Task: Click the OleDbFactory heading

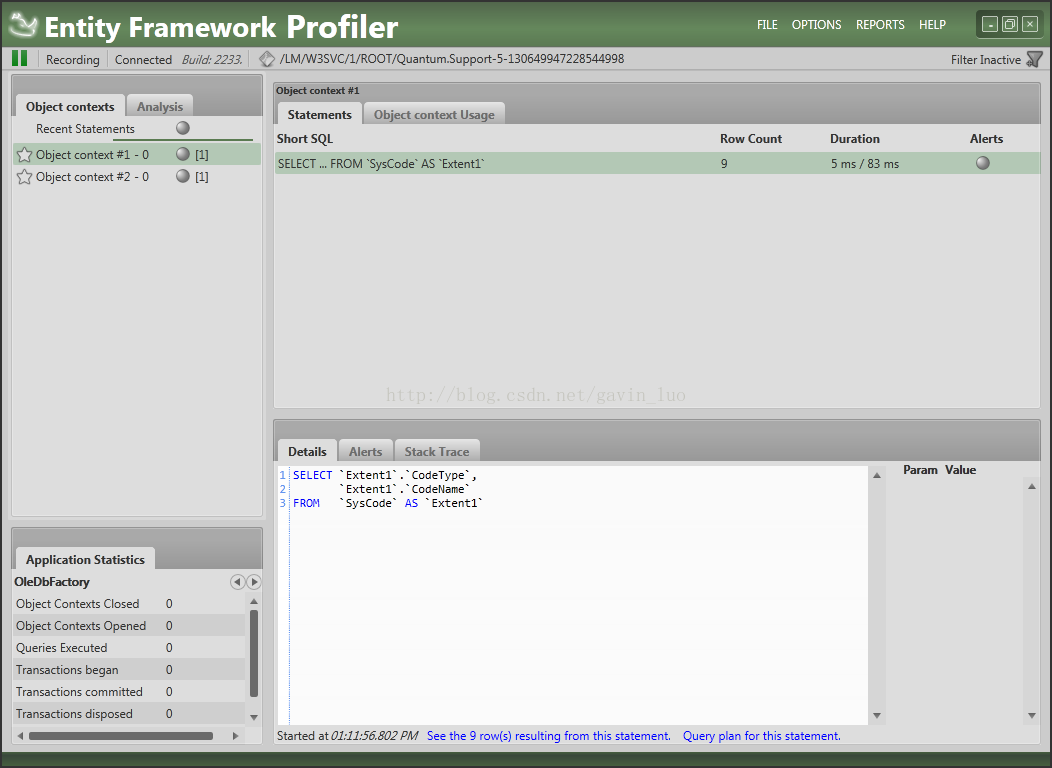Action: pos(52,582)
